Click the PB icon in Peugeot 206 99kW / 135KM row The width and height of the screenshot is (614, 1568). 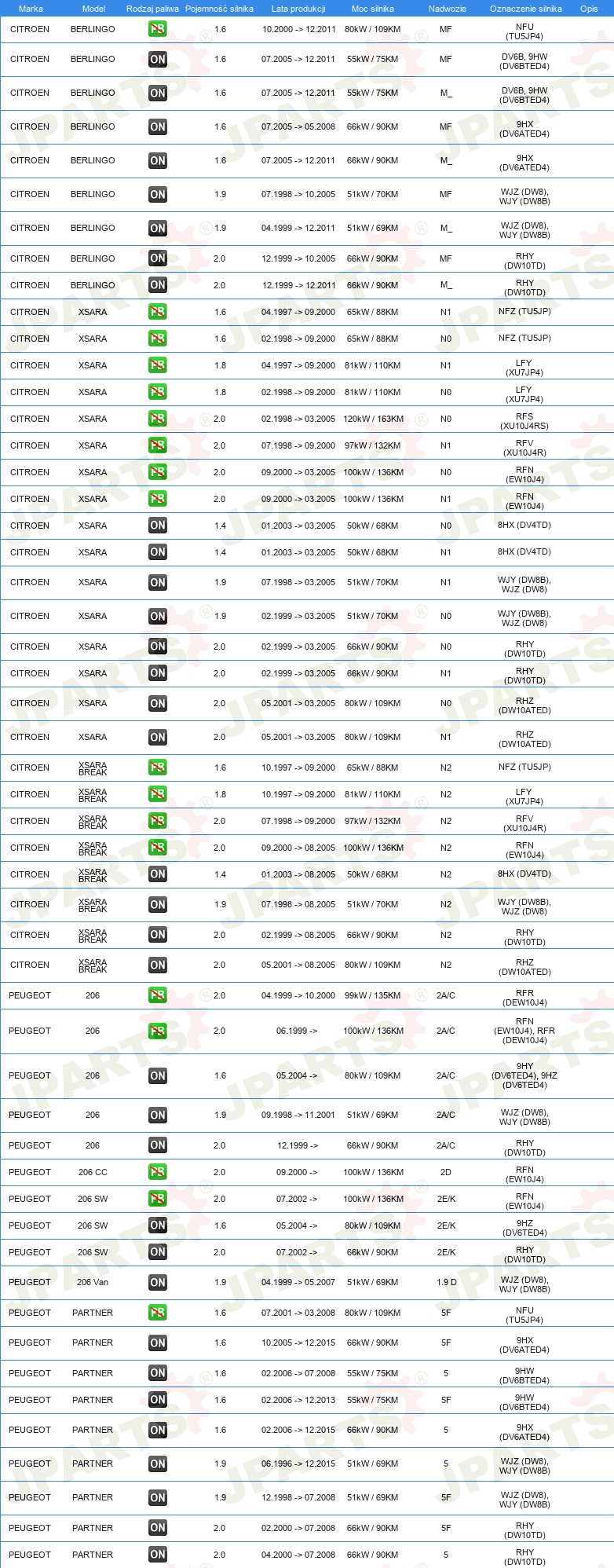point(158,995)
